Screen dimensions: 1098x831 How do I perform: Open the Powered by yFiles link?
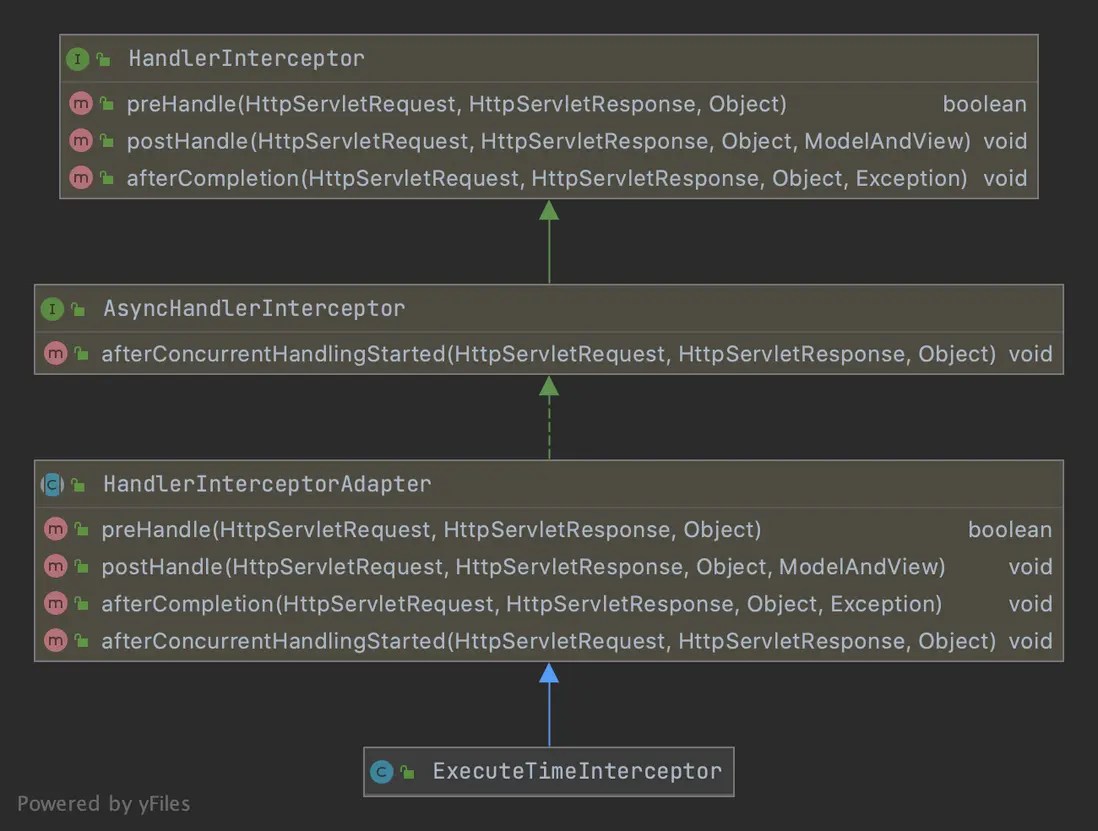point(101,803)
